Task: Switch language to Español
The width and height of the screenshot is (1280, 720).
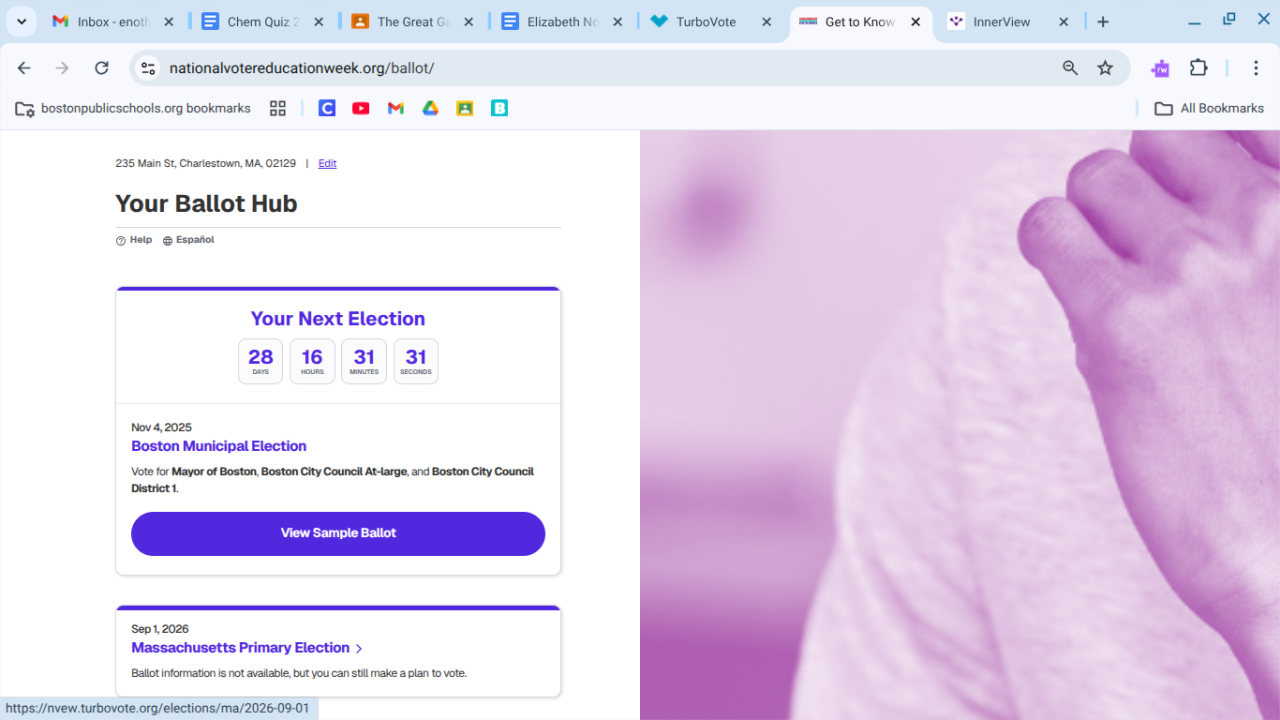Action: 189,240
